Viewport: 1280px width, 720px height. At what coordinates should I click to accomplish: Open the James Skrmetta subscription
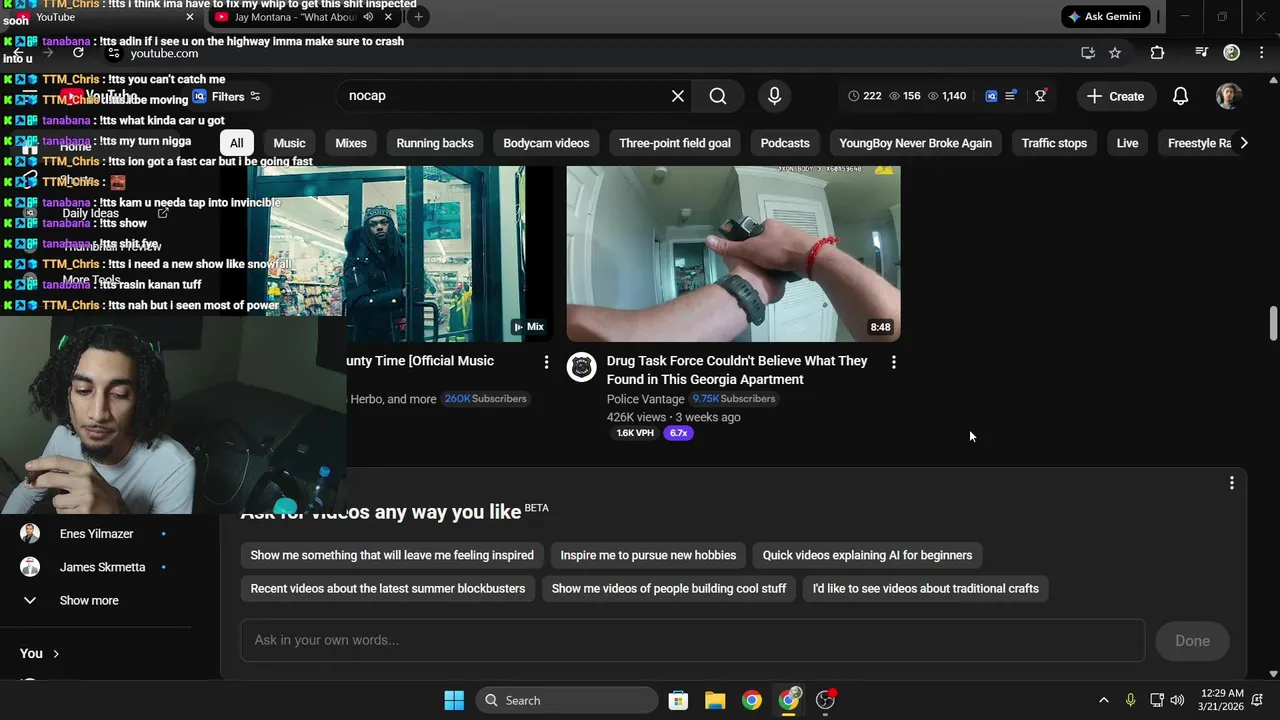click(102, 567)
